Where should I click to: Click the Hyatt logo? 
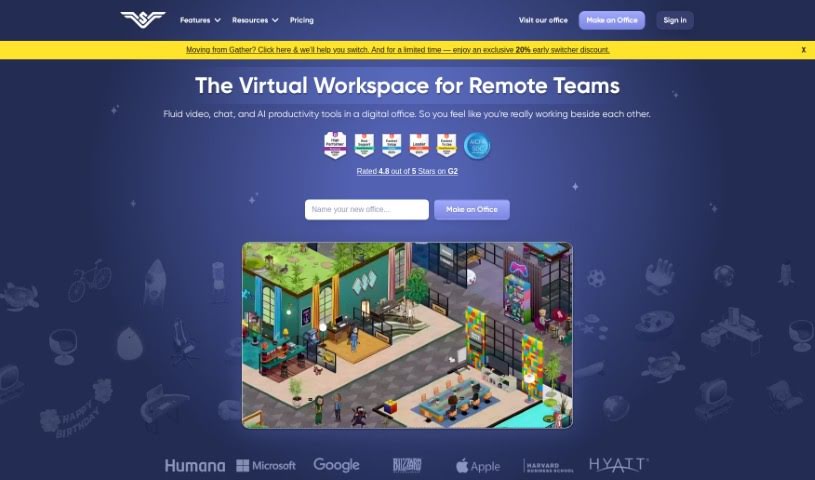[x=619, y=465]
